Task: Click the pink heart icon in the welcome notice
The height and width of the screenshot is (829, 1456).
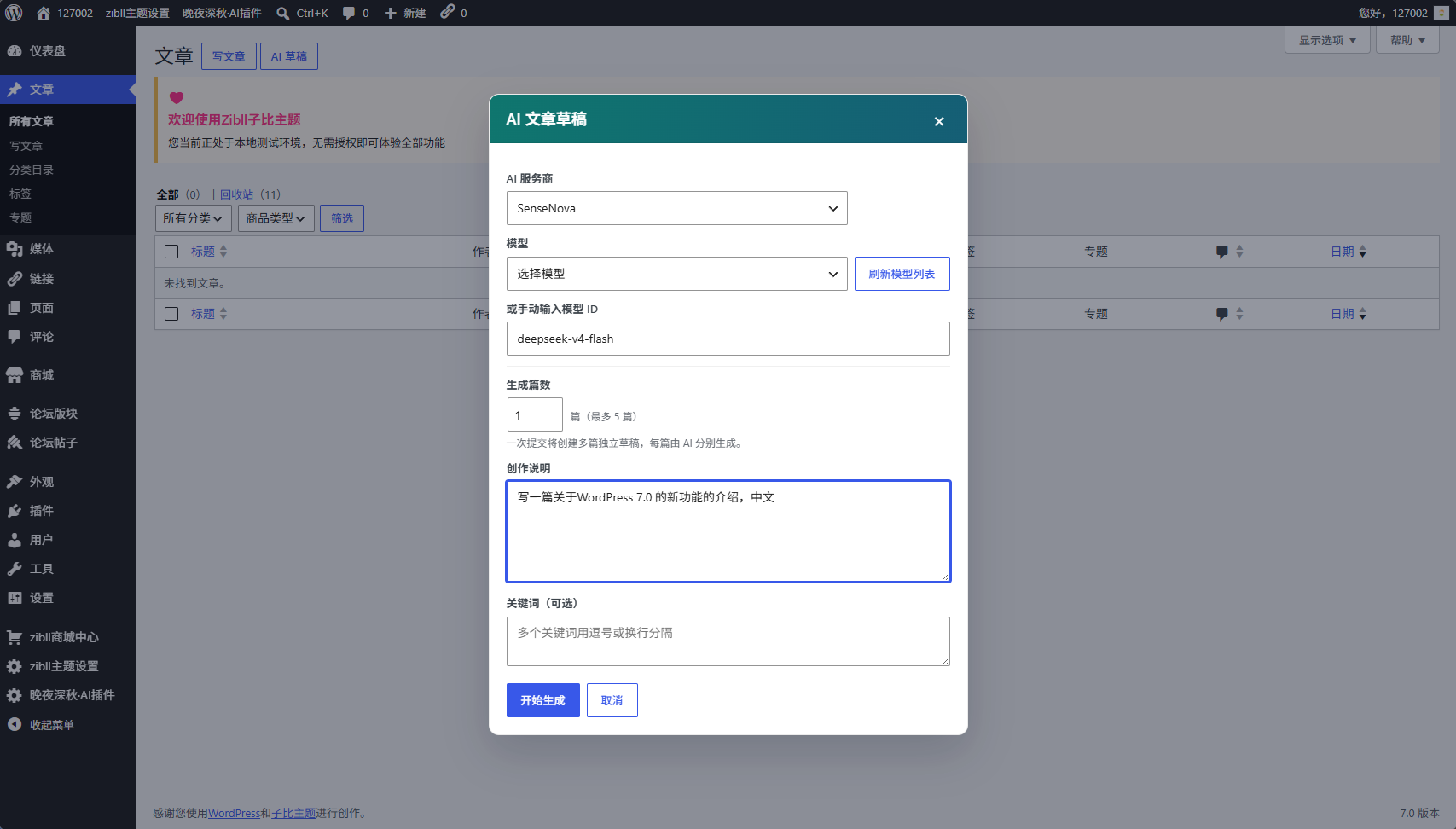Action: click(177, 97)
